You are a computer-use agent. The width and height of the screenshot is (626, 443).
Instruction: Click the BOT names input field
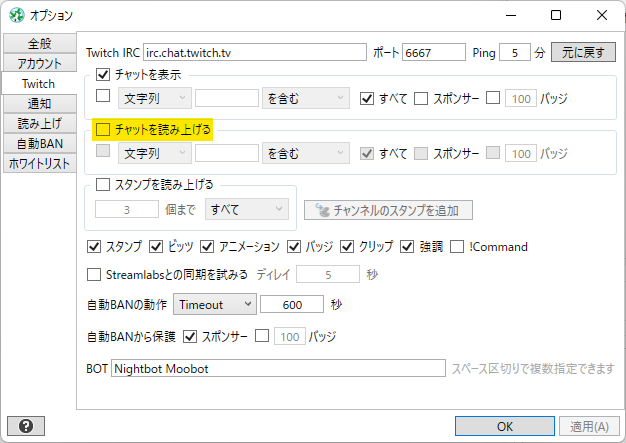[278, 368]
